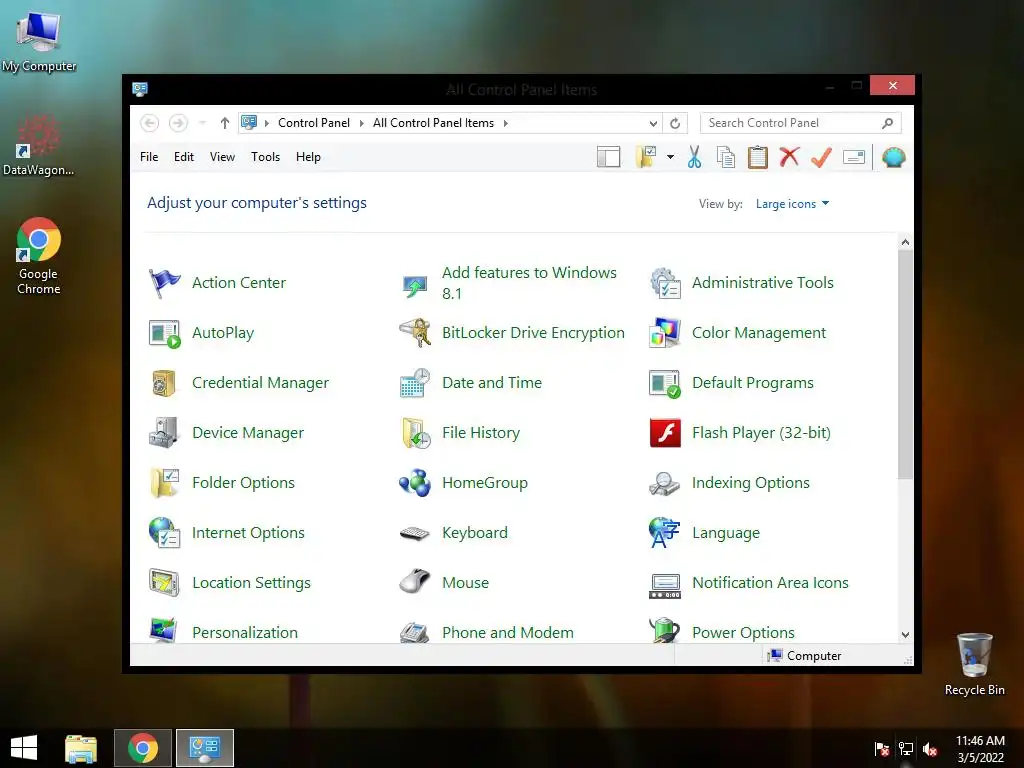Open the Flash Player red icon
1024x768 pixels.
[x=665, y=433]
